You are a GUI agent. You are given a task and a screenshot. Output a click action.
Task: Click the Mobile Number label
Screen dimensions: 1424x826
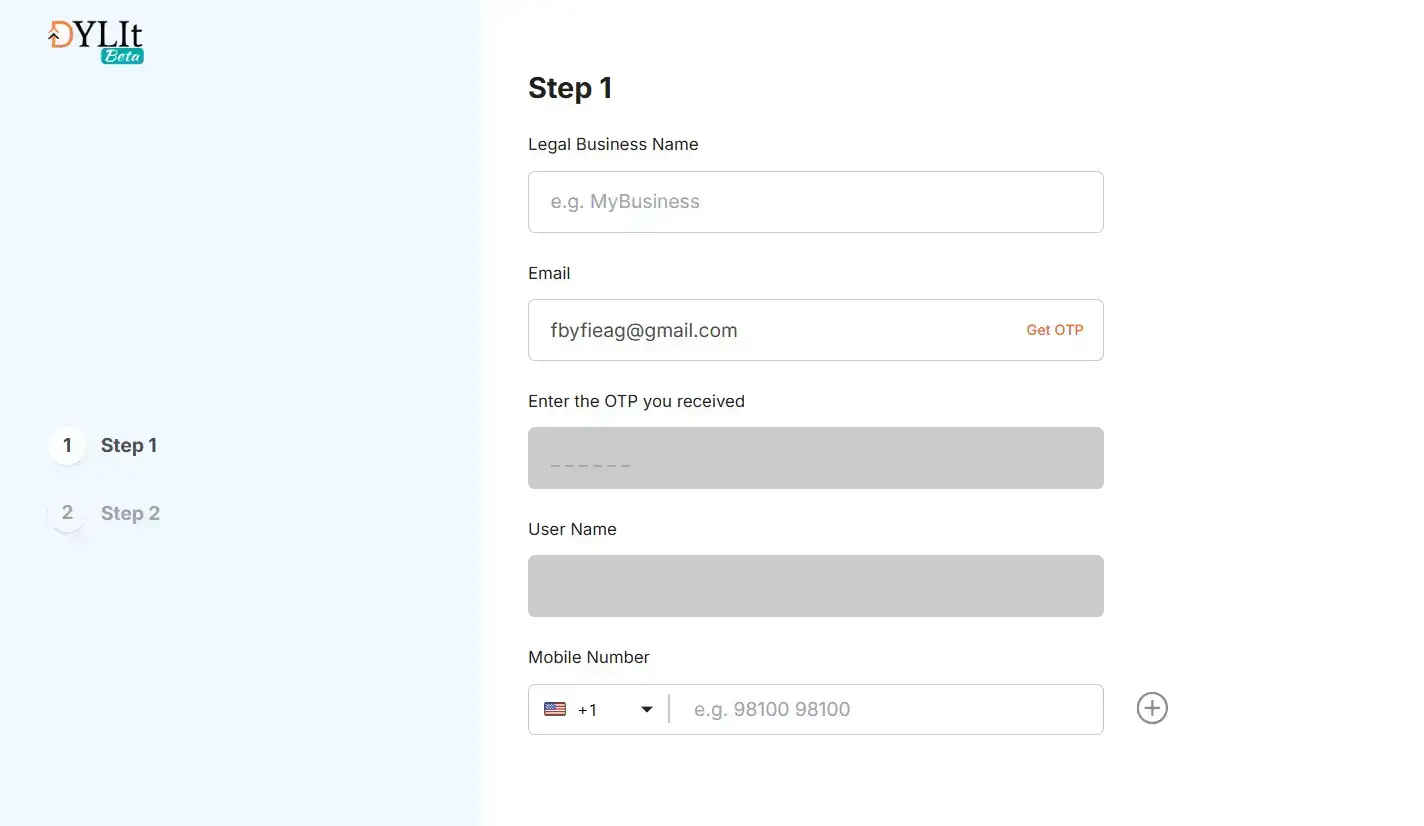589,657
